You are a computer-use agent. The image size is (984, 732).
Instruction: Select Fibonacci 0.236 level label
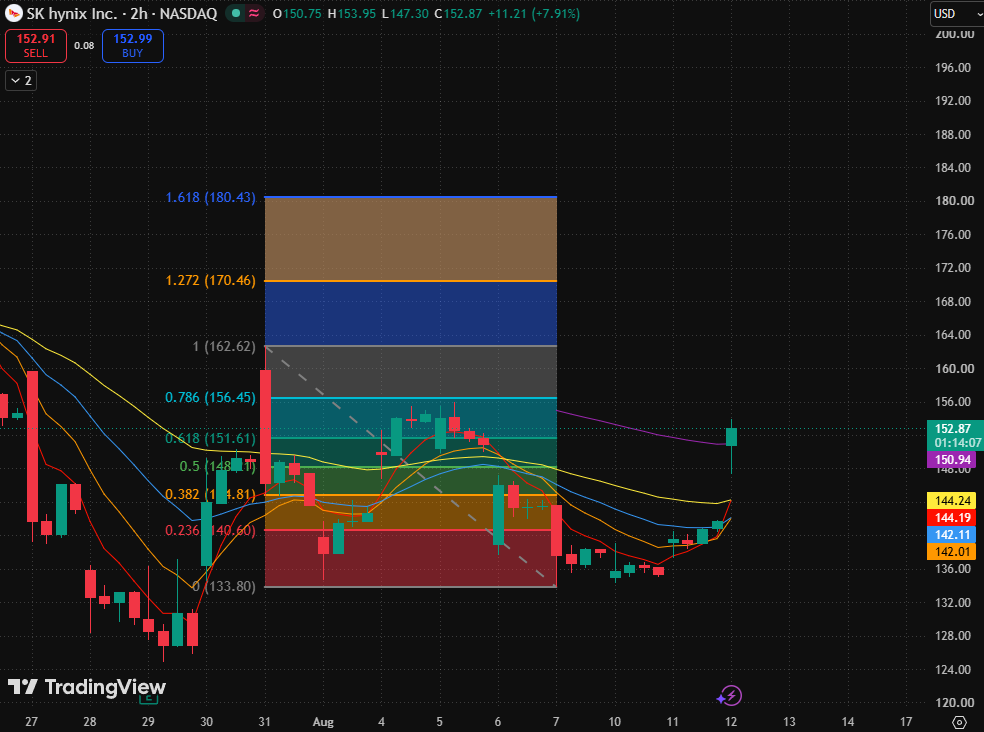pos(210,530)
